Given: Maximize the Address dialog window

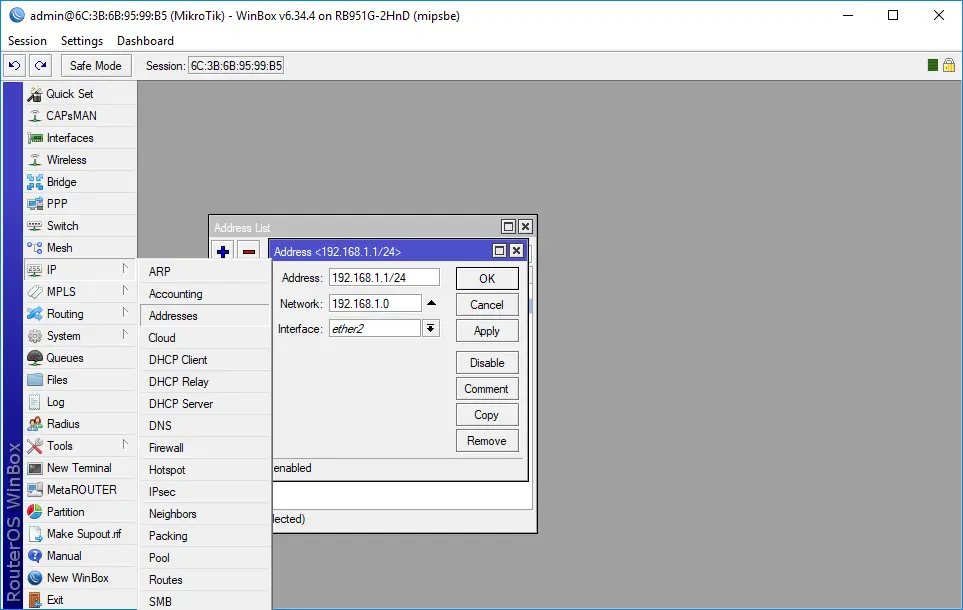Looking at the screenshot, I should tap(499, 251).
